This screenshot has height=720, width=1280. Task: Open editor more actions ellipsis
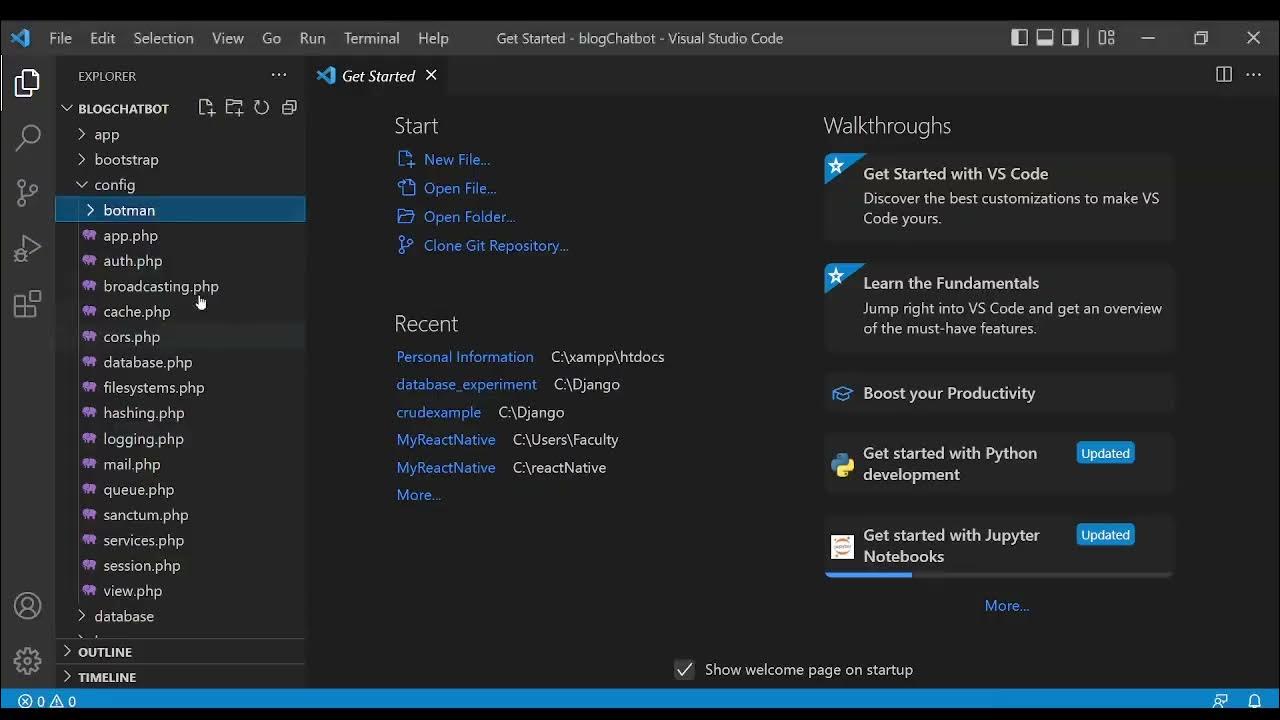point(1253,75)
